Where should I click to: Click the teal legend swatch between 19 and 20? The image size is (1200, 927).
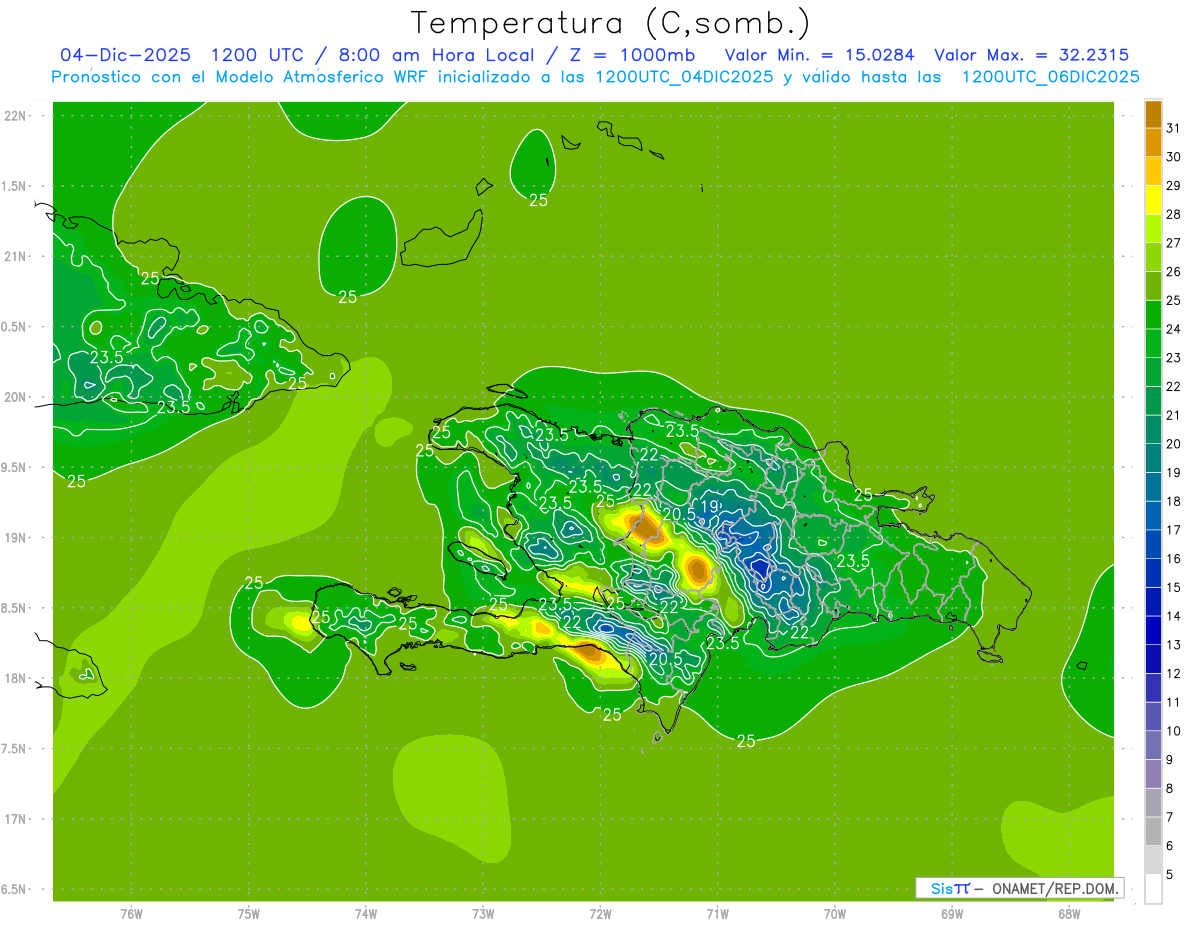tap(1153, 458)
